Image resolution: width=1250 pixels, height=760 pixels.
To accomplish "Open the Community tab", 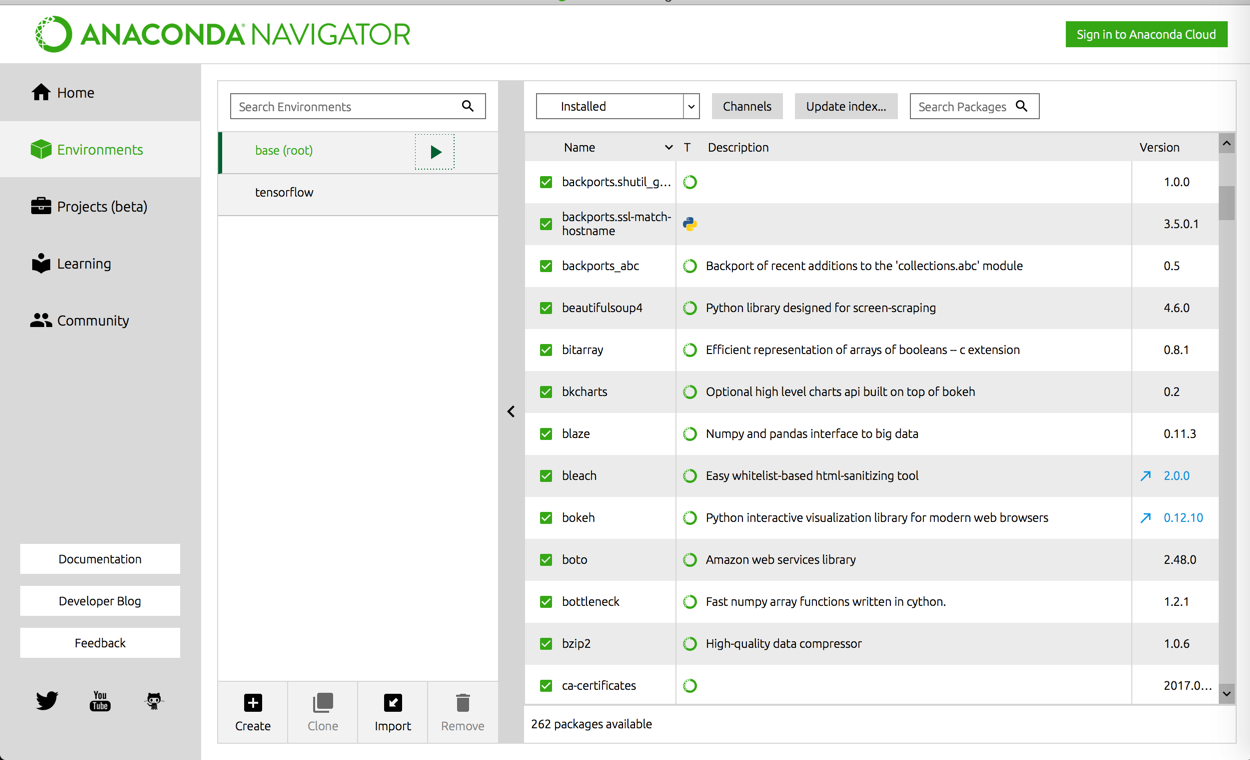I will [x=100, y=320].
